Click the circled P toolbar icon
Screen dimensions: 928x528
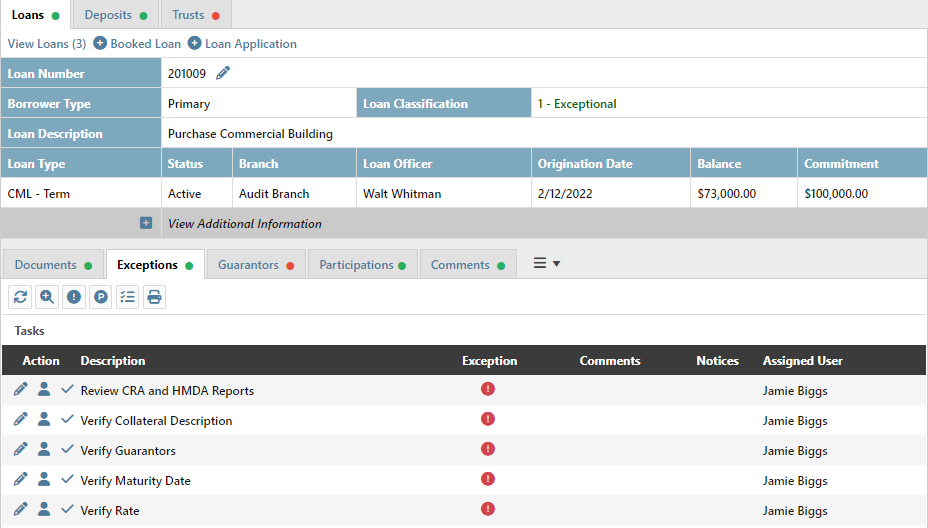tap(101, 297)
